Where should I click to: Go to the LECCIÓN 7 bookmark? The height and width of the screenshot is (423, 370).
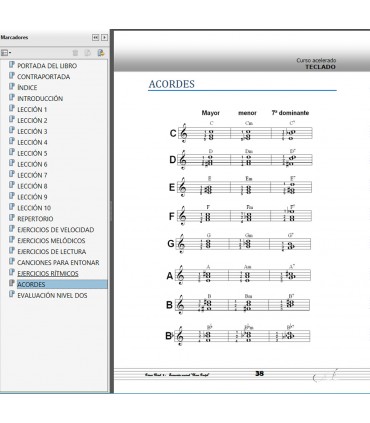pyautogui.click(x=32, y=175)
